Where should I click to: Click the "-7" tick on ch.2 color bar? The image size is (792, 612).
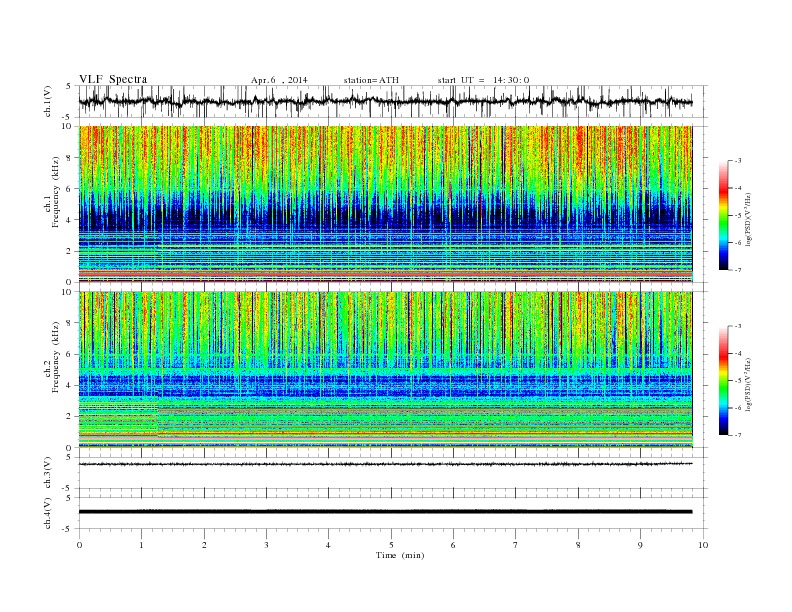tap(738, 435)
